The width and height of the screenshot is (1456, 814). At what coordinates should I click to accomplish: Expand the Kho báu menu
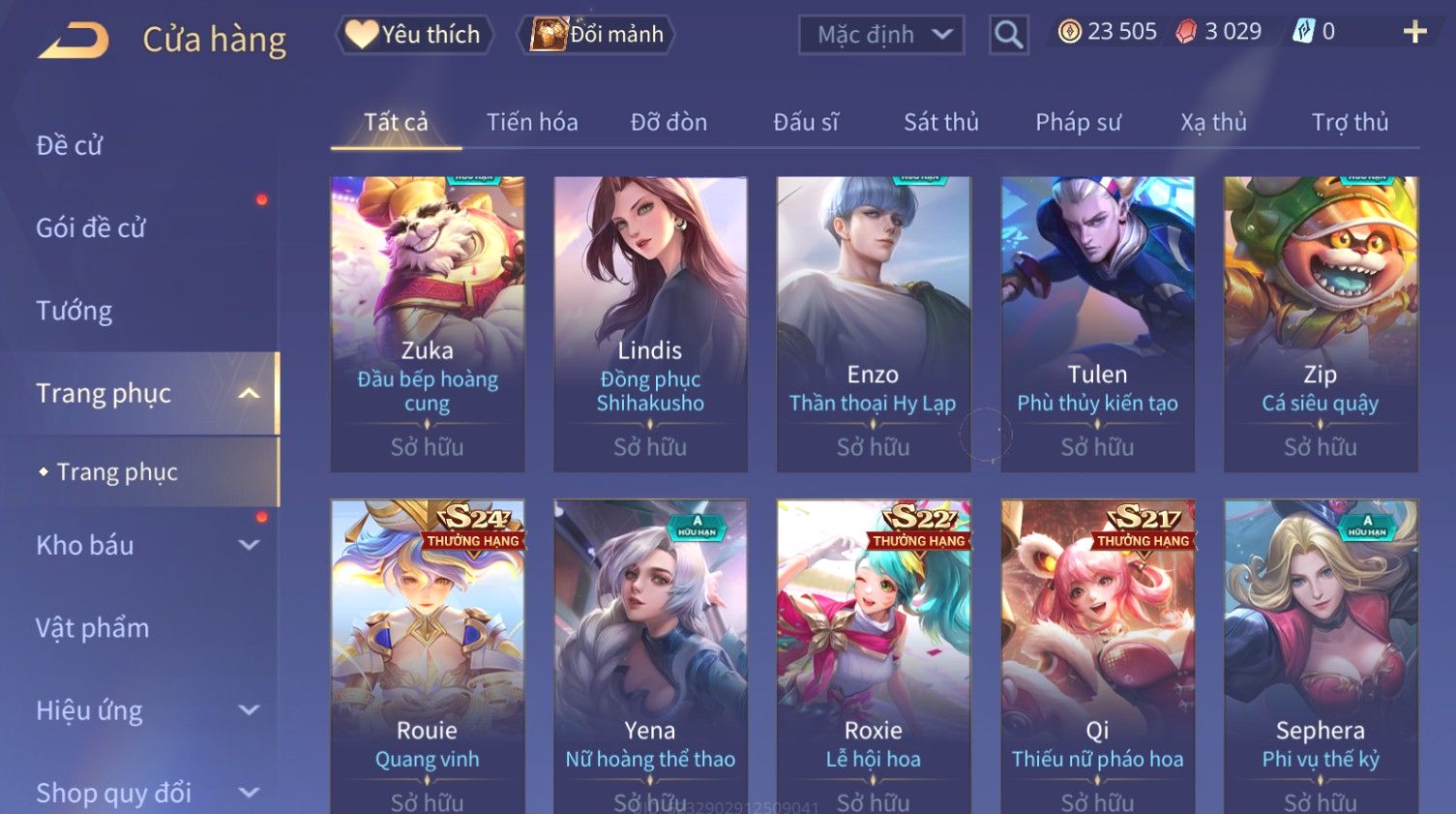[249, 545]
